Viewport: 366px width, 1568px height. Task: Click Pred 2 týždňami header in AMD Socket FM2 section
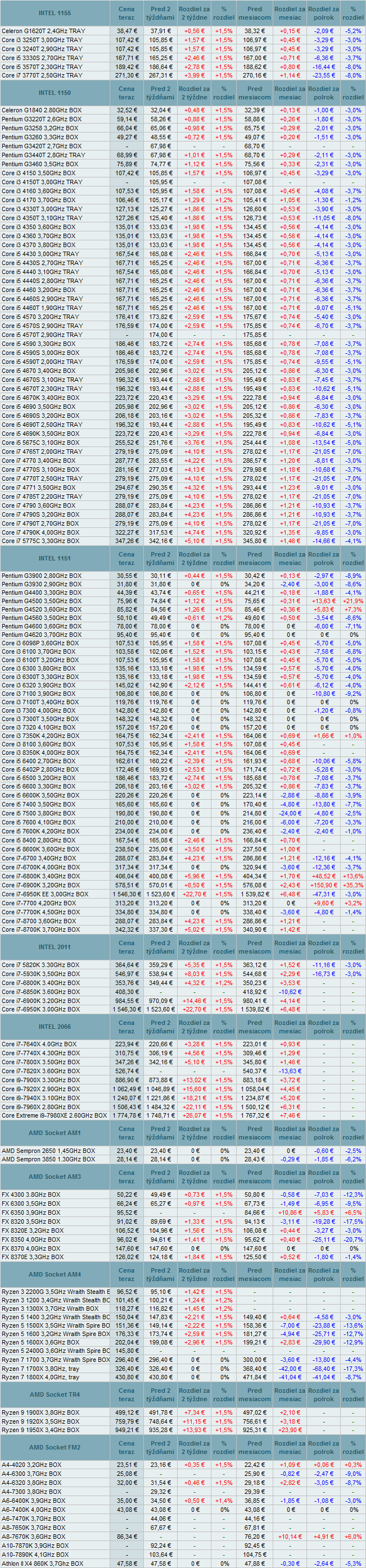[x=160, y=1447]
